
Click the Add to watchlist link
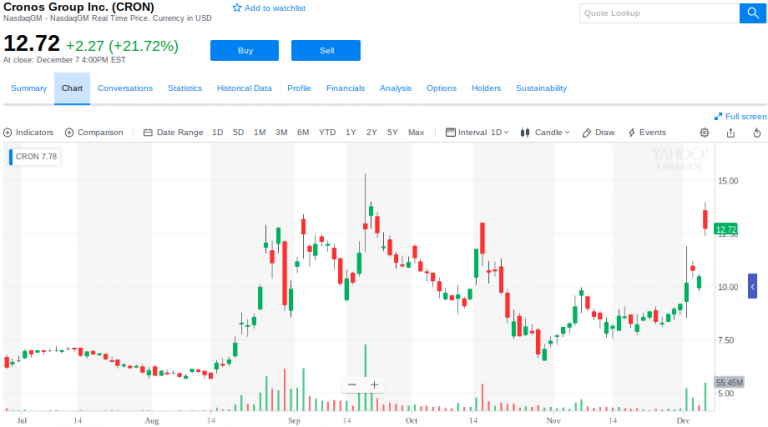(x=275, y=8)
